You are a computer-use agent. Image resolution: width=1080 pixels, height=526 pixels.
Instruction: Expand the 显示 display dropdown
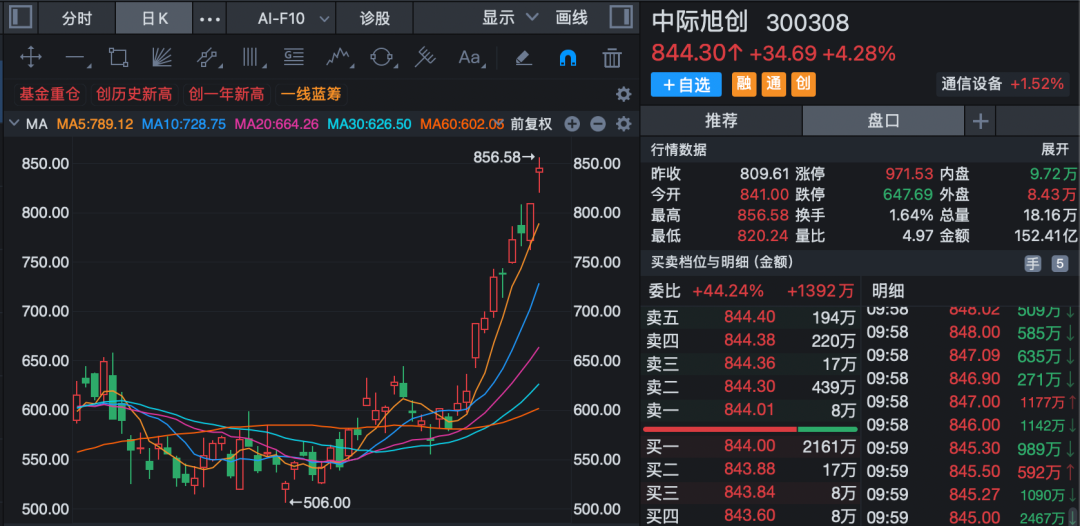tap(509, 17)
